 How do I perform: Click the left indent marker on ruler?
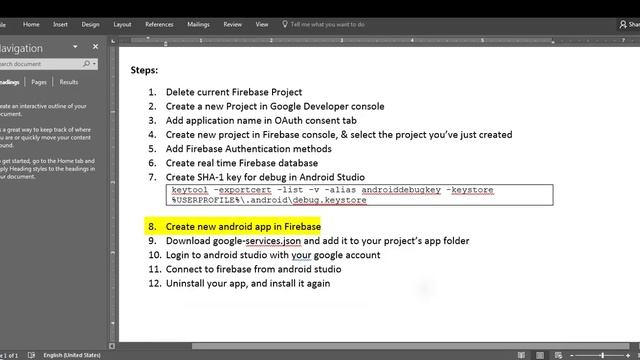pyautogui.click(x=165, y=43)
